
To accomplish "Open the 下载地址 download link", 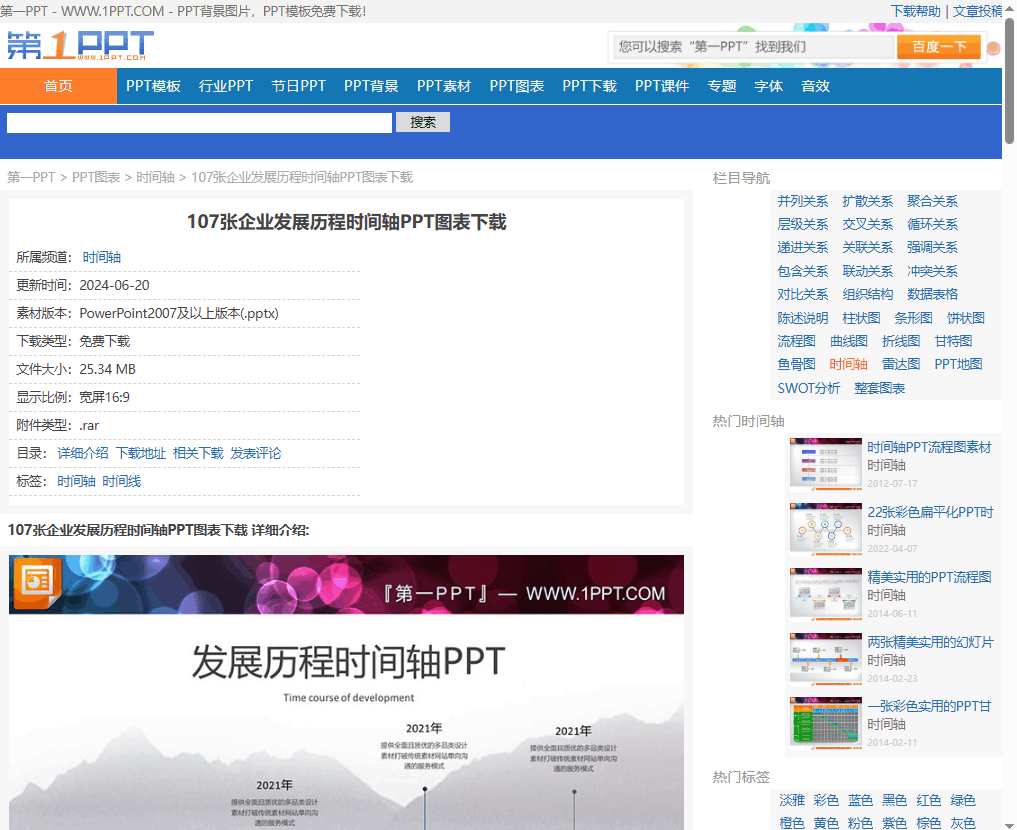I will pos(141,453).
